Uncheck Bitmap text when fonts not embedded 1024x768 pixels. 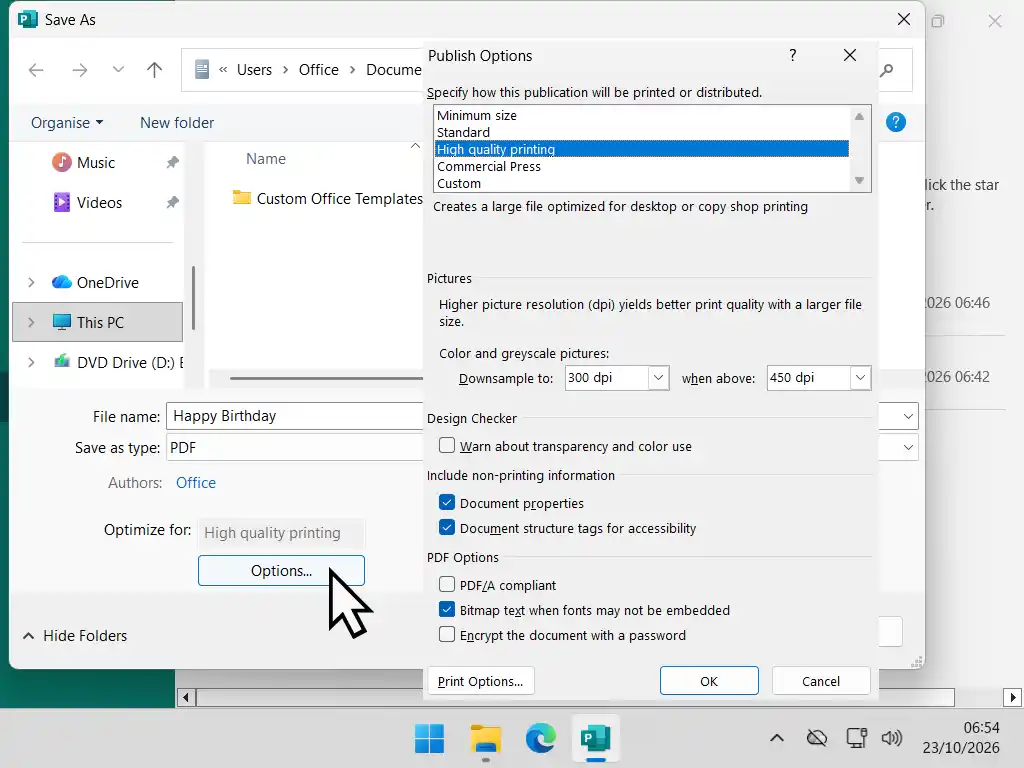[x=447, y=609]
